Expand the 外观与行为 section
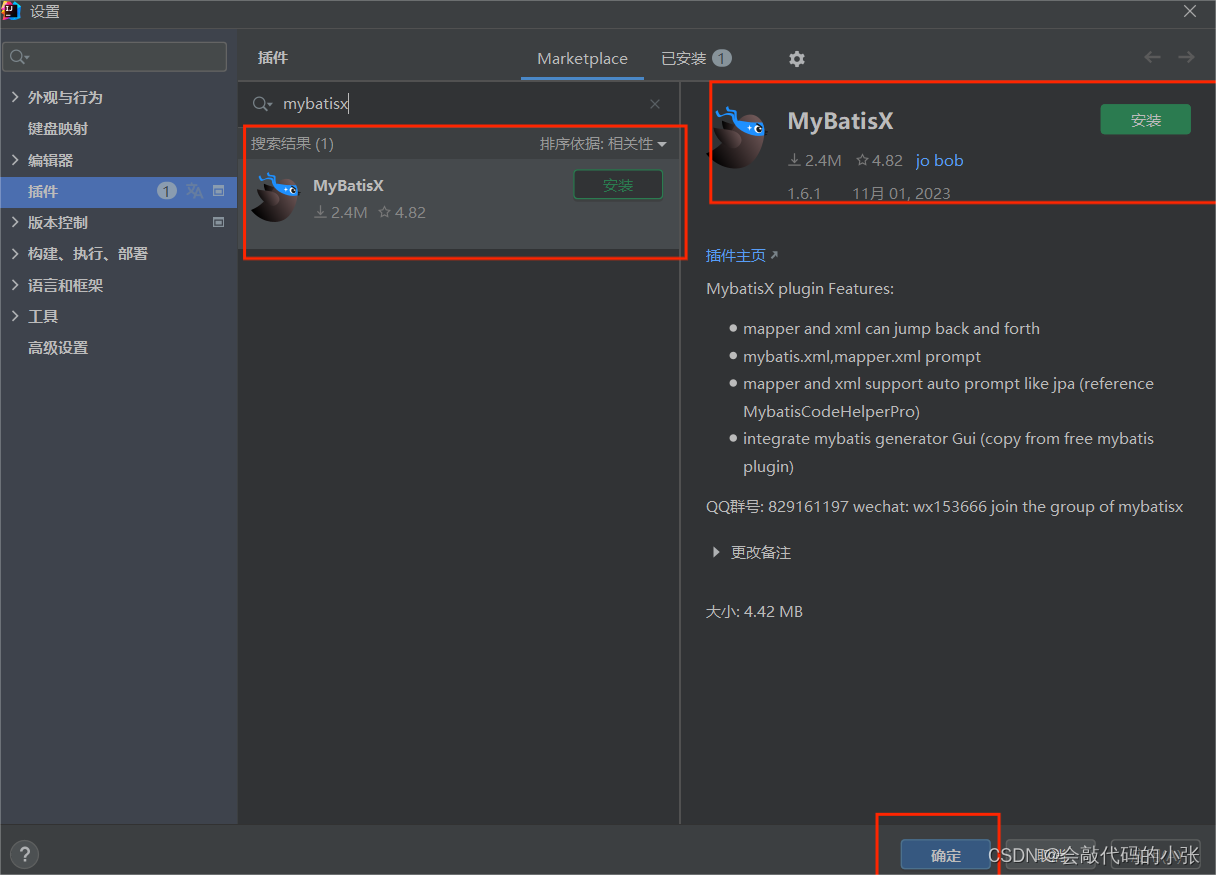 click(x=14, y=97)
